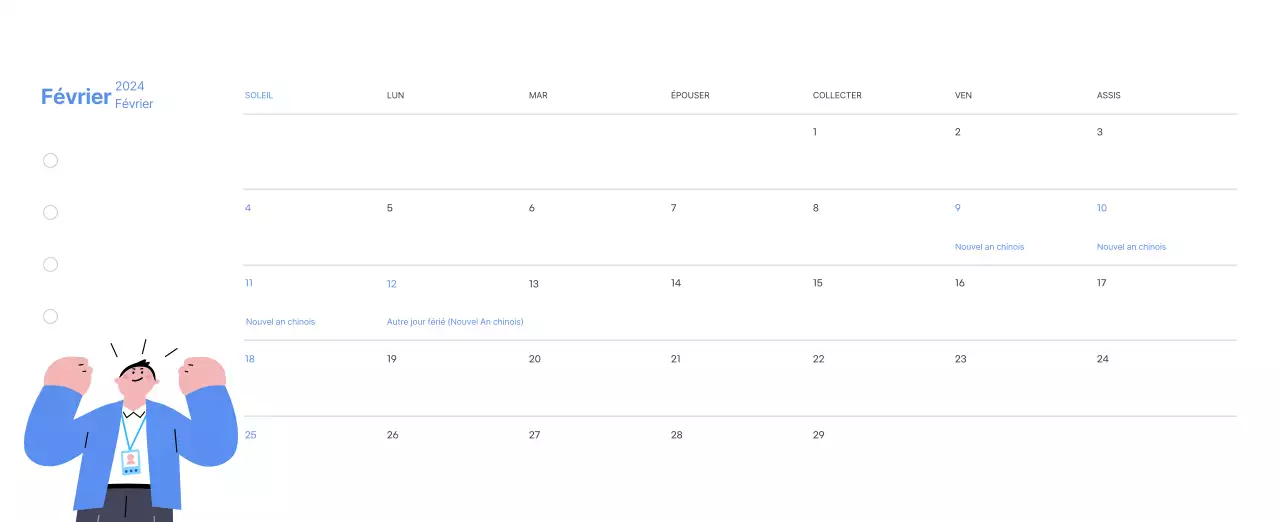Image resolution: width=1280 pixels, height=522 pixels.
Task: Open Nouvel an chinois event on the 9th
Action: click(989, 247)
